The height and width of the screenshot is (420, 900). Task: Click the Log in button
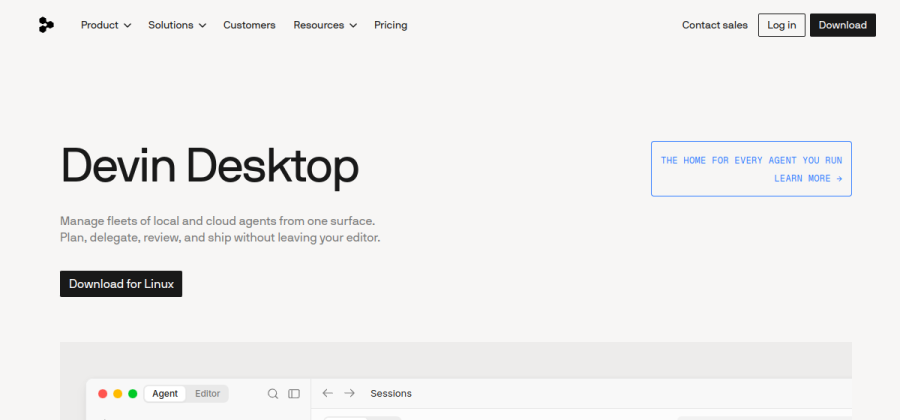point(782,25)
